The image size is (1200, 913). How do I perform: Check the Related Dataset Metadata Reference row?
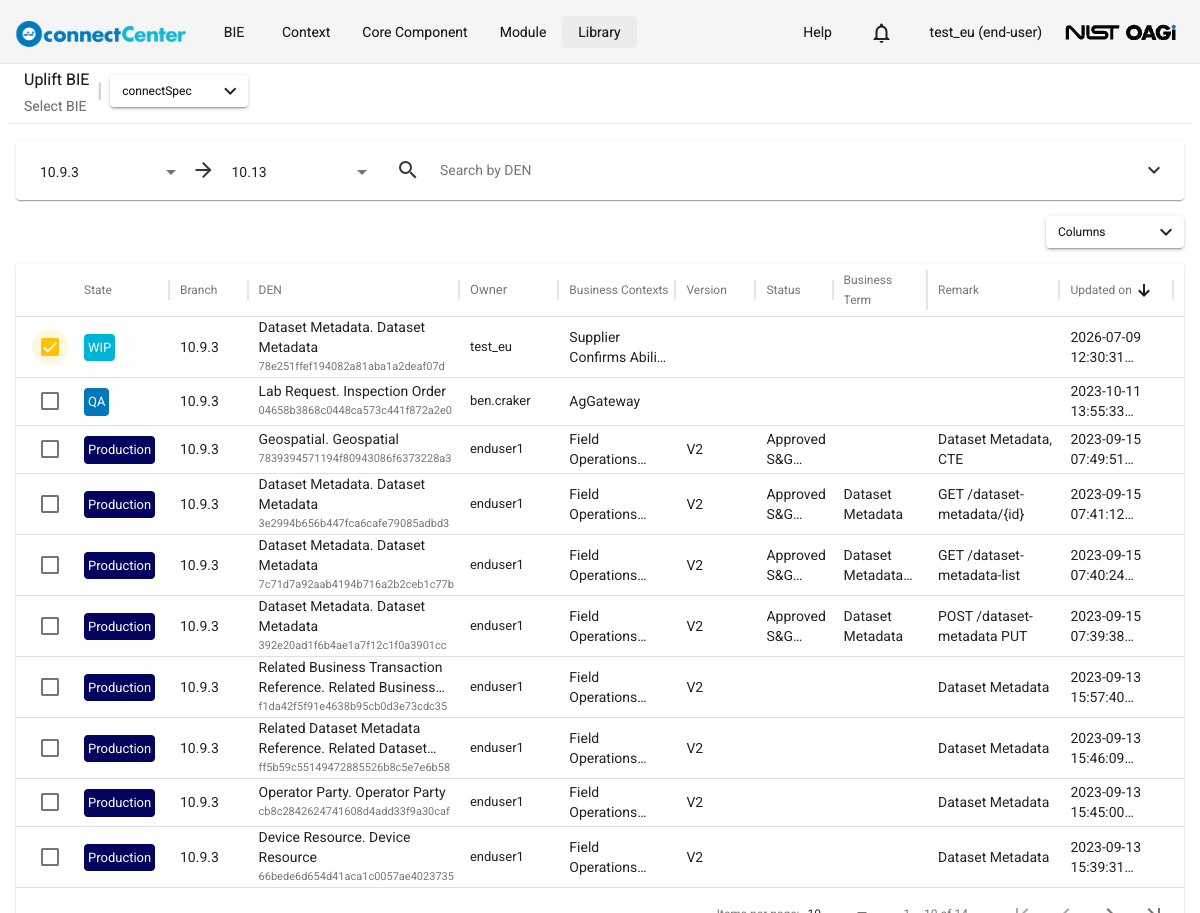point(50,748)
